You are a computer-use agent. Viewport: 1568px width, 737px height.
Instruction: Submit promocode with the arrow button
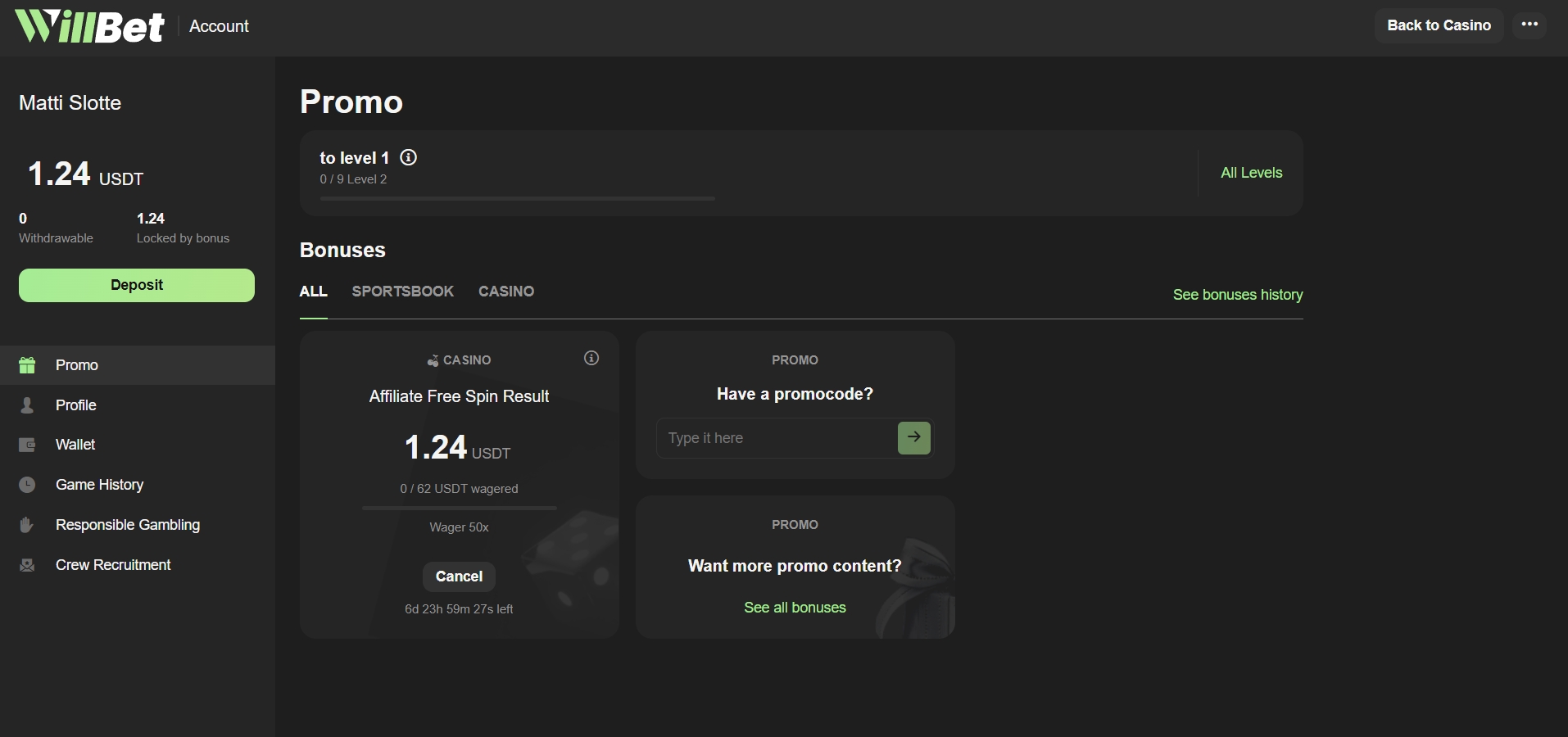[x=913, y=437]
